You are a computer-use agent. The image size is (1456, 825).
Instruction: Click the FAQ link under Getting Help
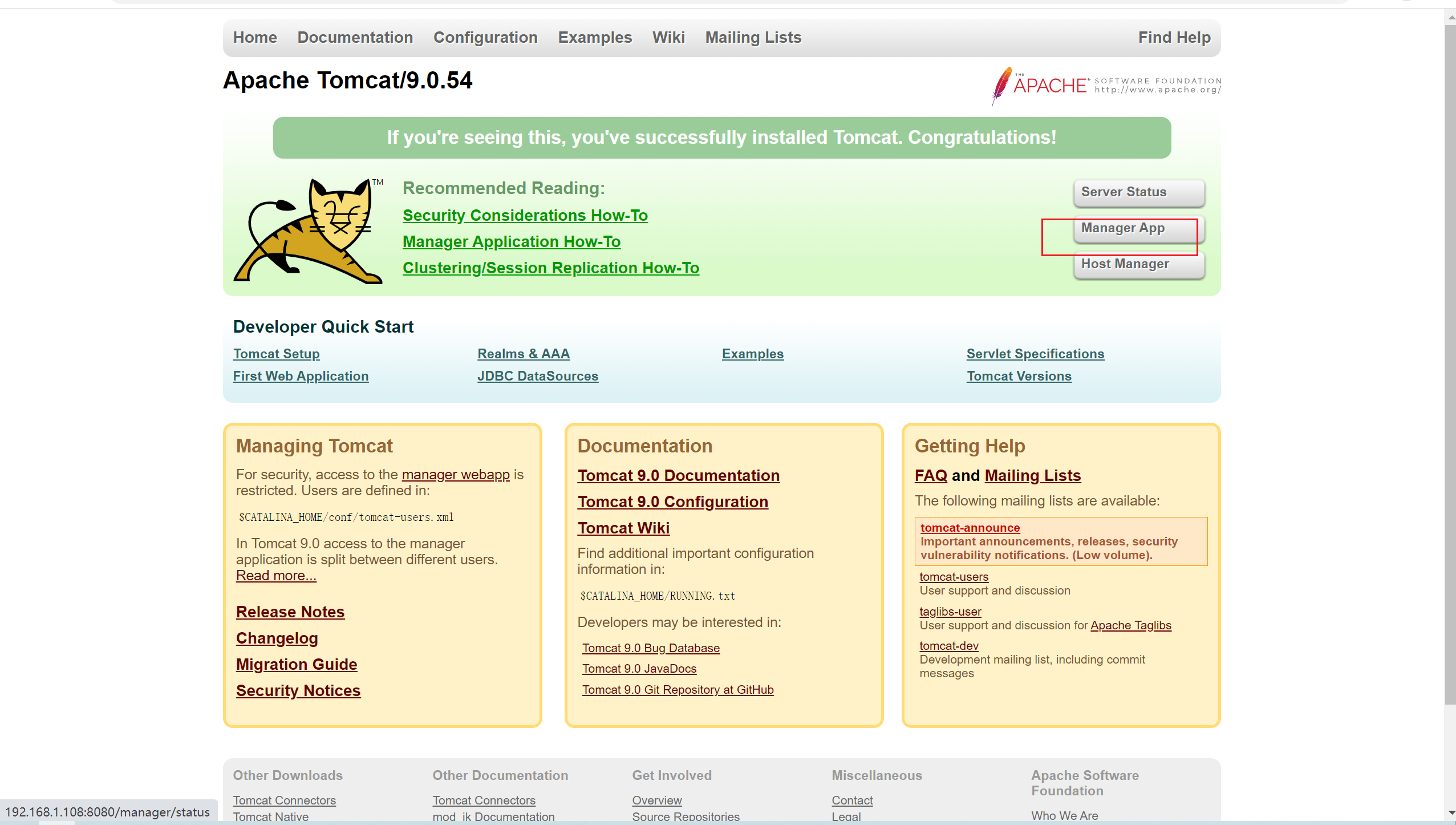930,475
